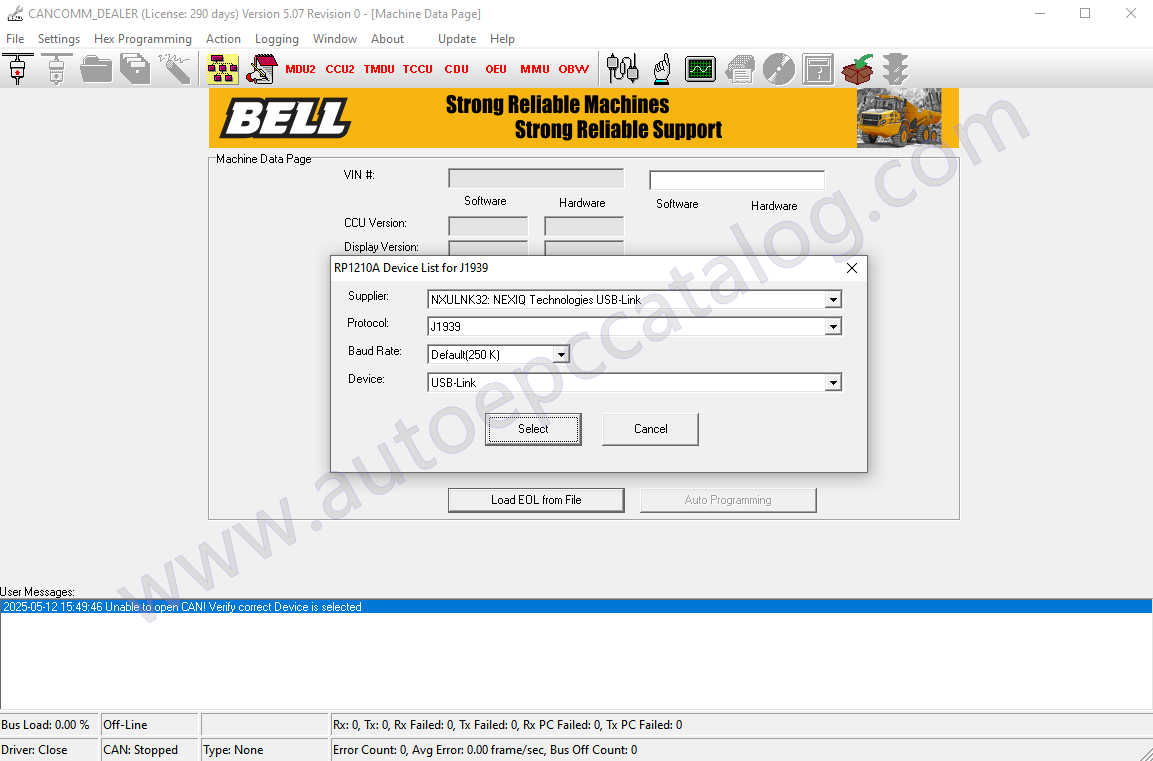Screen dimensions: 1153x761
Task: Click the grey VIN # field
Action: point(536,178)
